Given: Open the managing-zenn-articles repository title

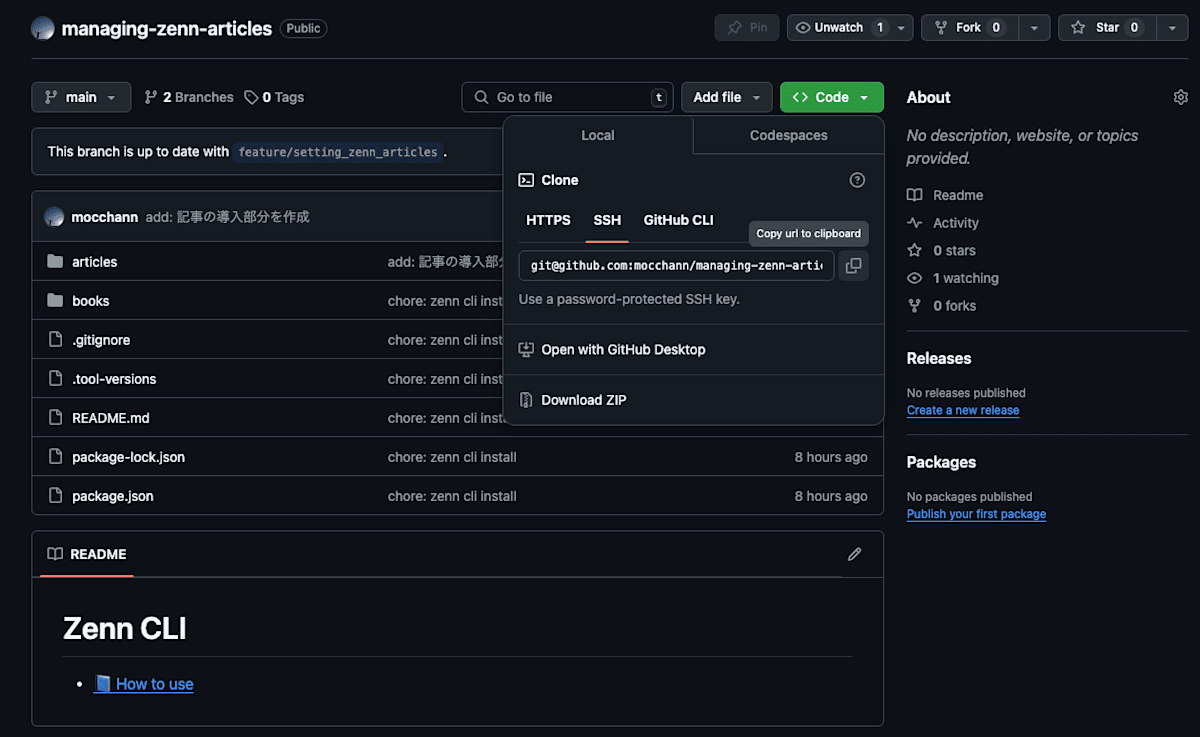Looking at the screenshot, I should coord(167,28).
